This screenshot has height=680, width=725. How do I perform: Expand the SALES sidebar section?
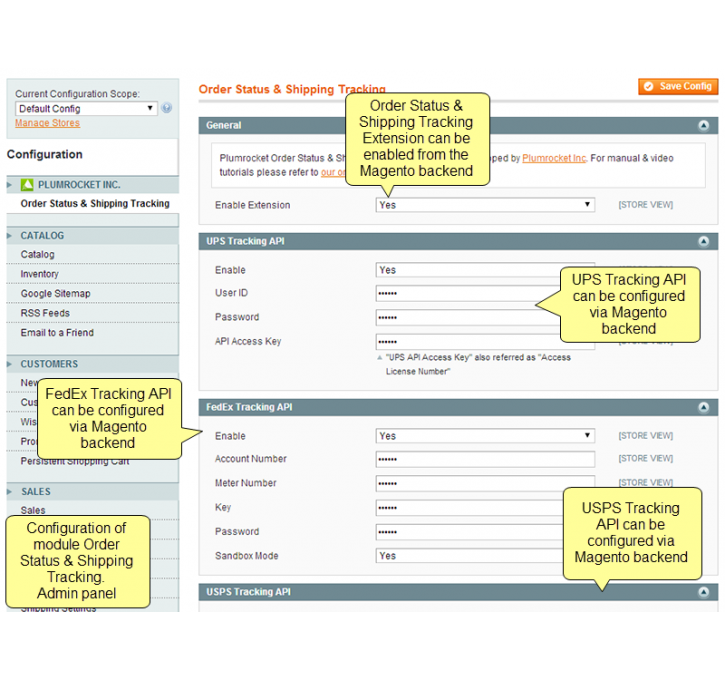click(x=92, y=492)
